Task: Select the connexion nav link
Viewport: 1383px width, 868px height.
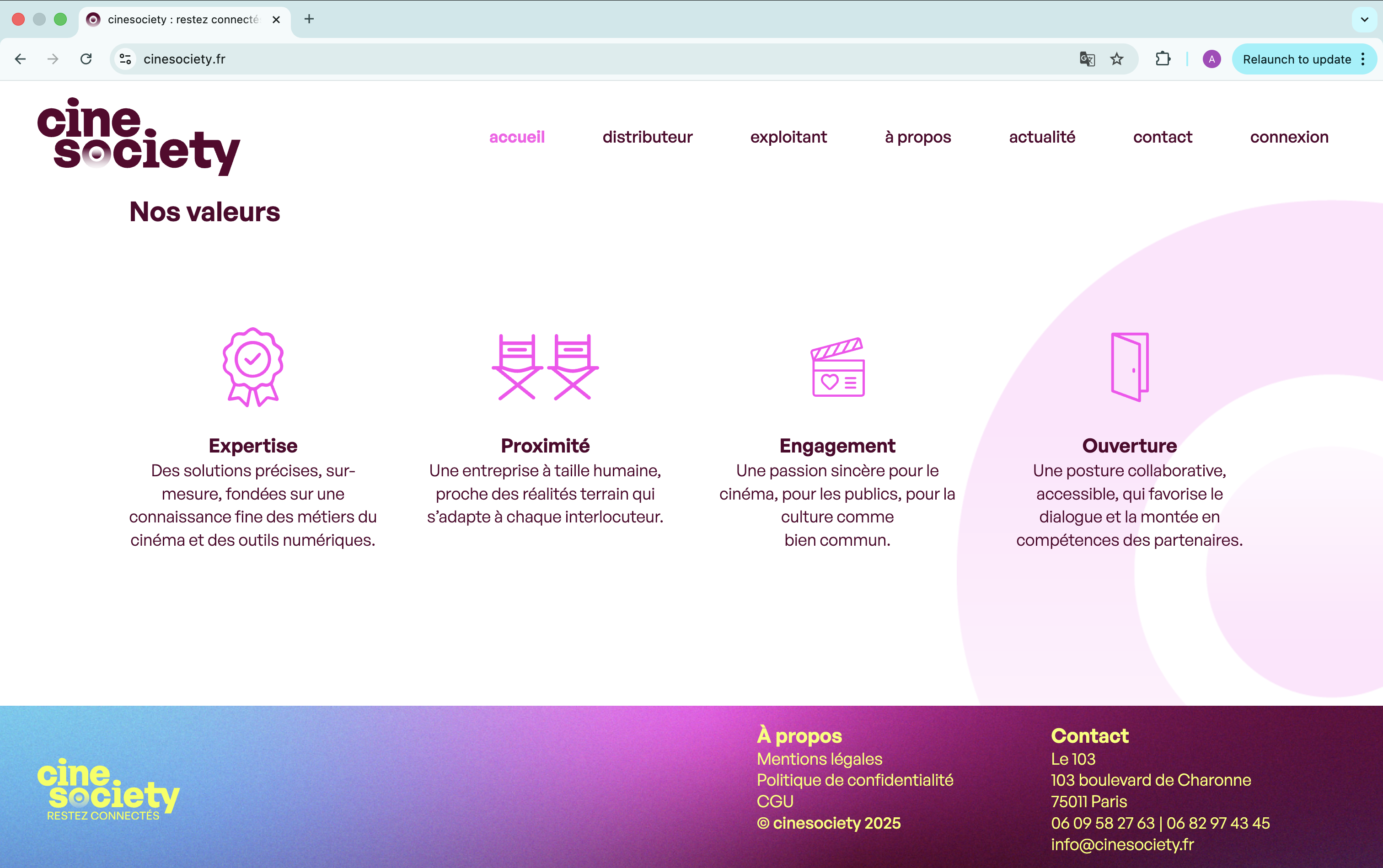Action: [1289, 137]
